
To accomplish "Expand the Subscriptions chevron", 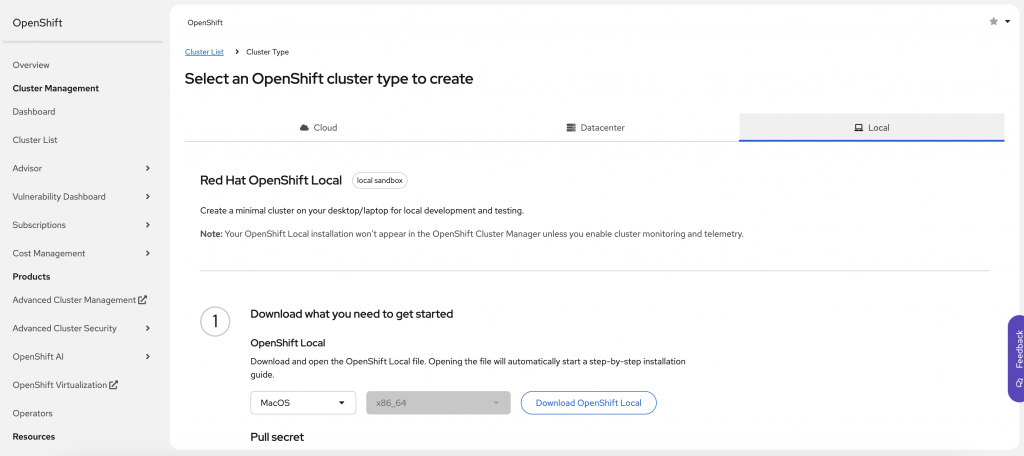I will 148,225.
